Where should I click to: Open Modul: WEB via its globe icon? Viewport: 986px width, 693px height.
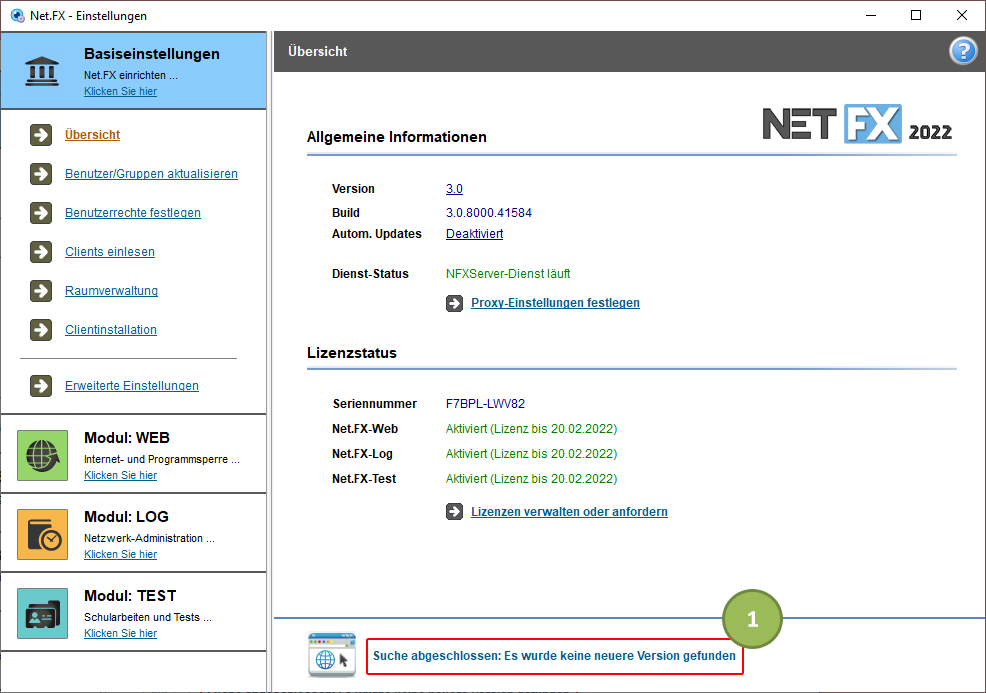[x=42, y=455]
